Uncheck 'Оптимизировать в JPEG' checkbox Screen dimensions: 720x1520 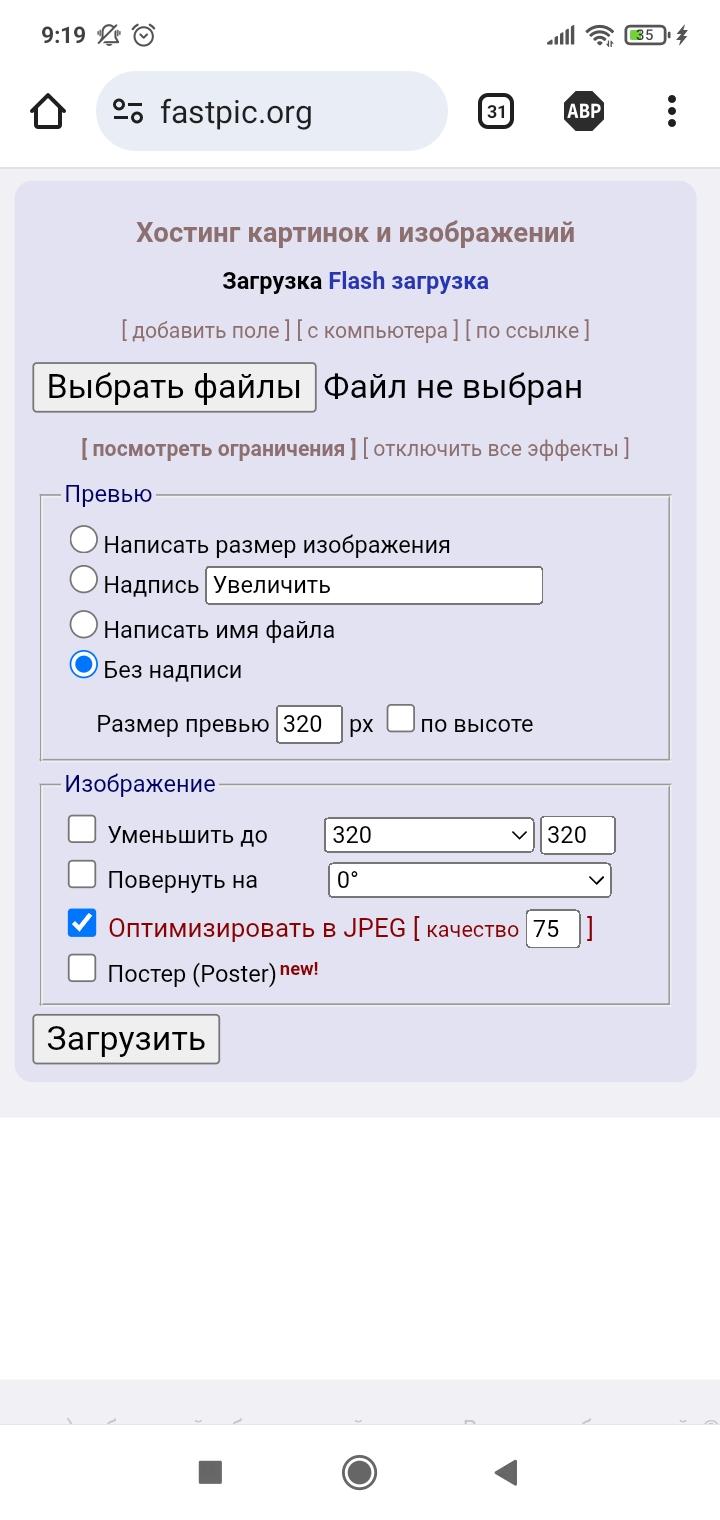coord(82,923)
